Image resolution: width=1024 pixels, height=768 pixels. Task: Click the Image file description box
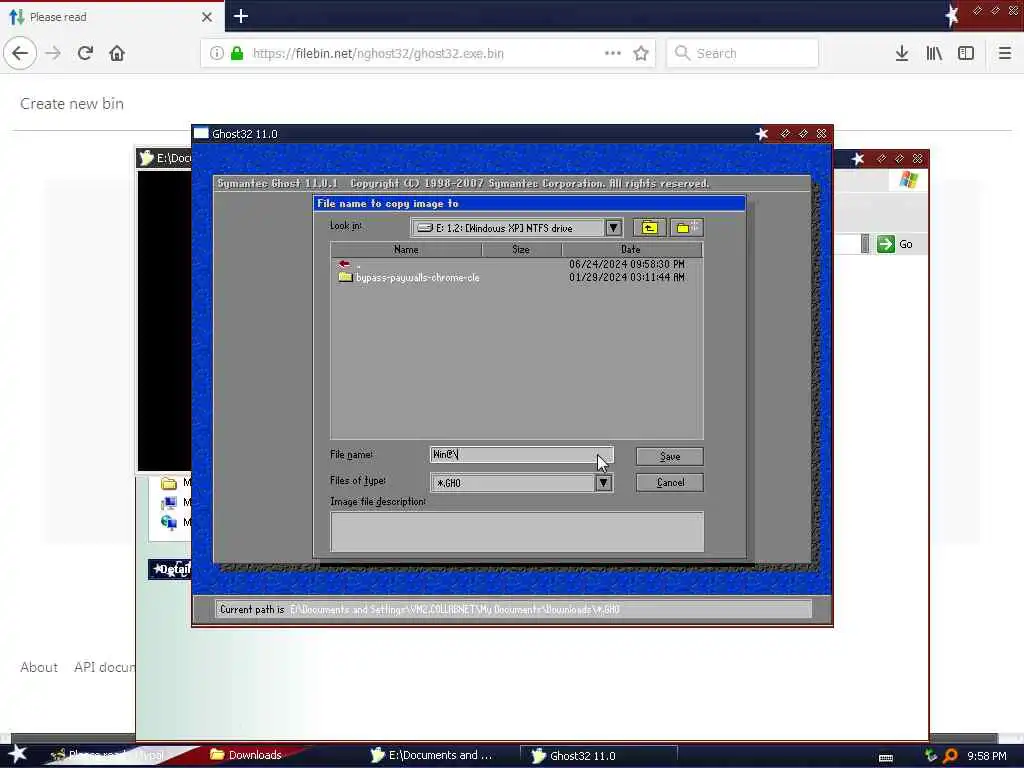pos(517,532)
